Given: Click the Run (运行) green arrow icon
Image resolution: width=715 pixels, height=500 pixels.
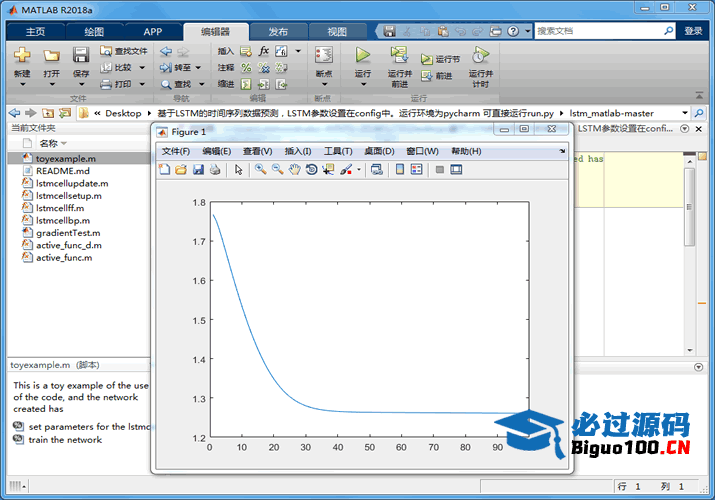Looking at the screenshot, I should (x=362, y=55).
